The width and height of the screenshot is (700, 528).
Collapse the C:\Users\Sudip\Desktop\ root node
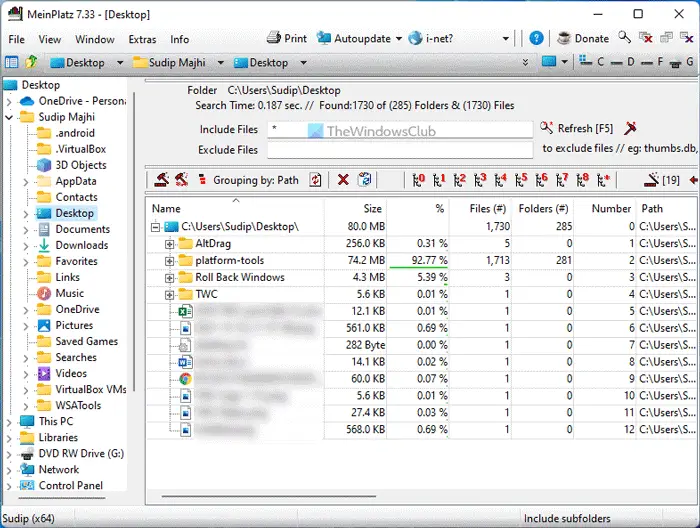point(155,227)
